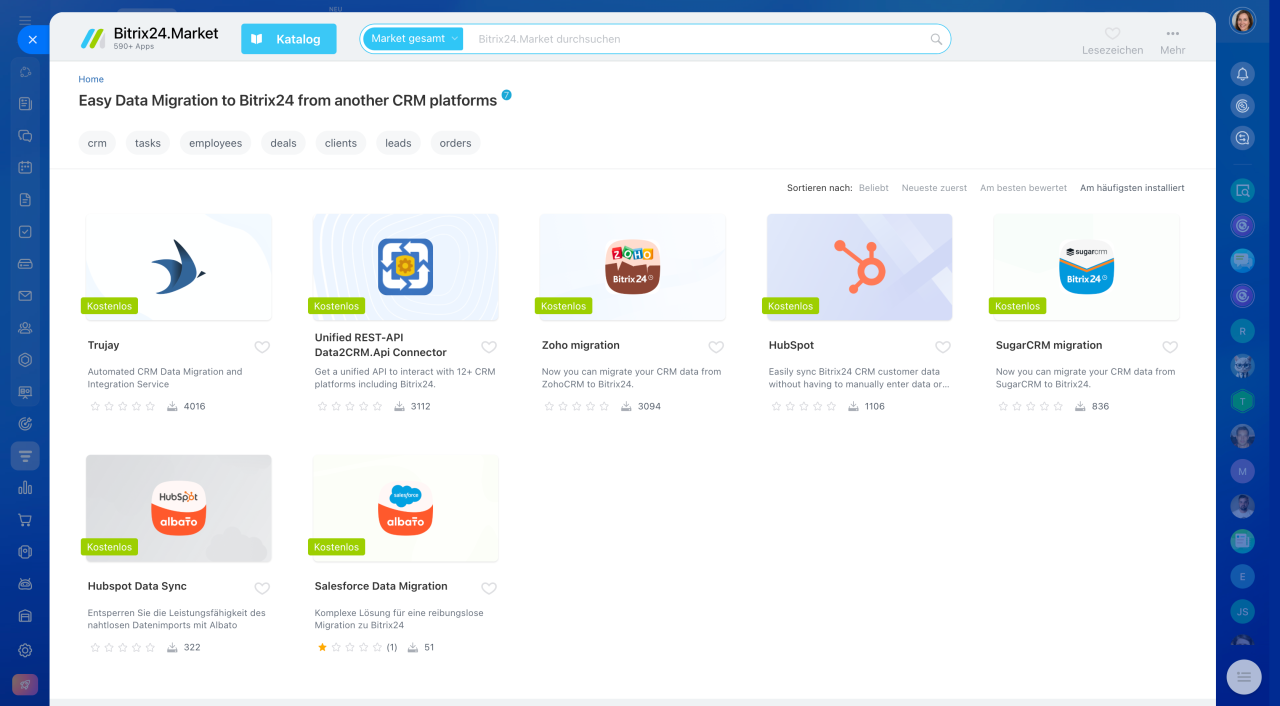Open the people group icon in left sidebar
1280x706 pixels.
25,328
